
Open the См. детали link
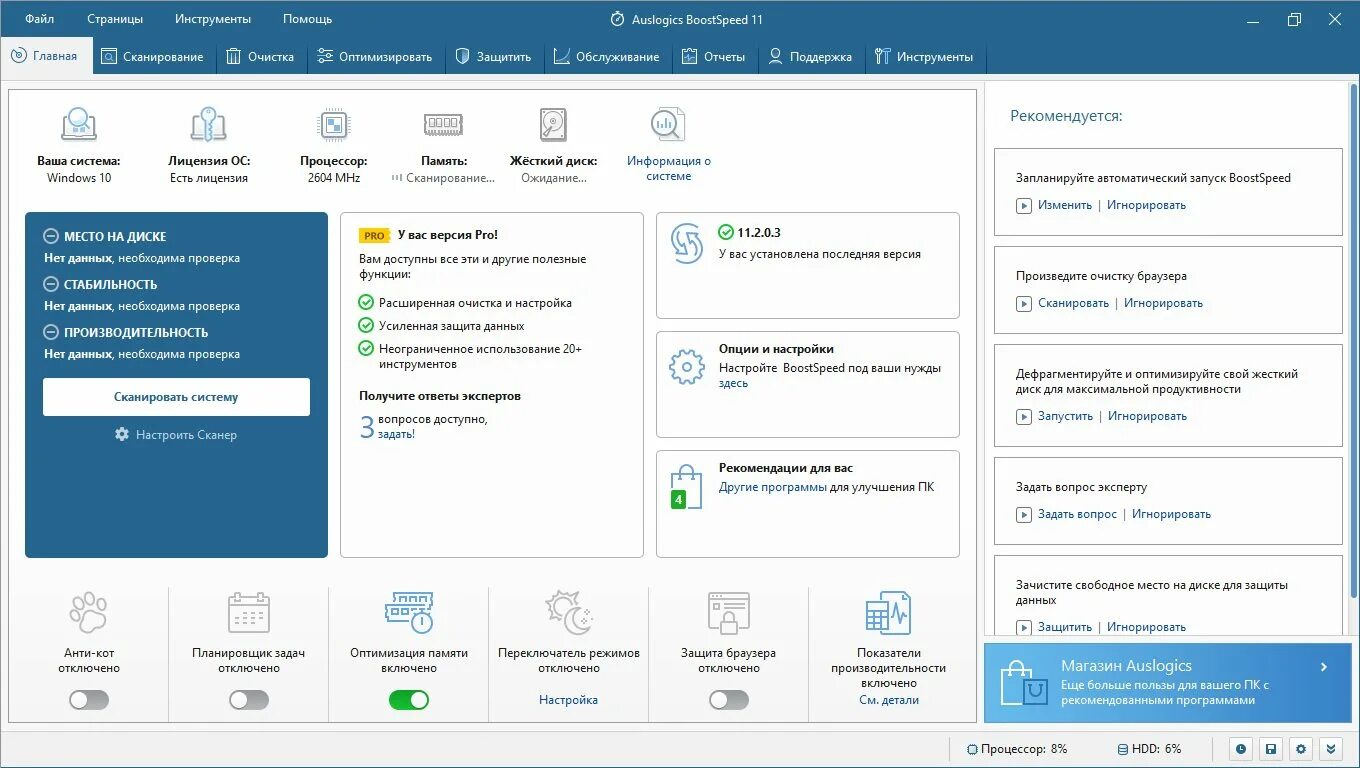889,700
